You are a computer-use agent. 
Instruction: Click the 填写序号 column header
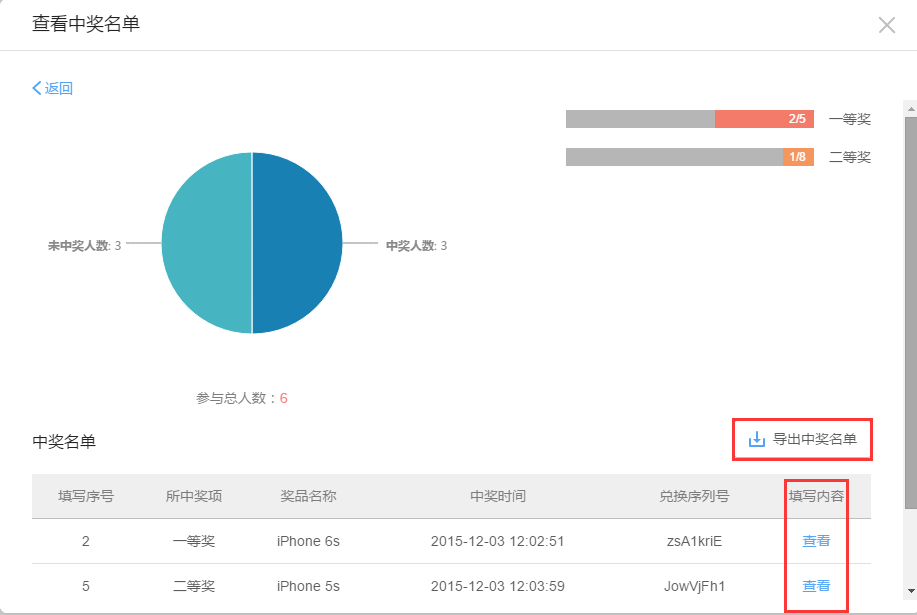[x=86, y=496]
